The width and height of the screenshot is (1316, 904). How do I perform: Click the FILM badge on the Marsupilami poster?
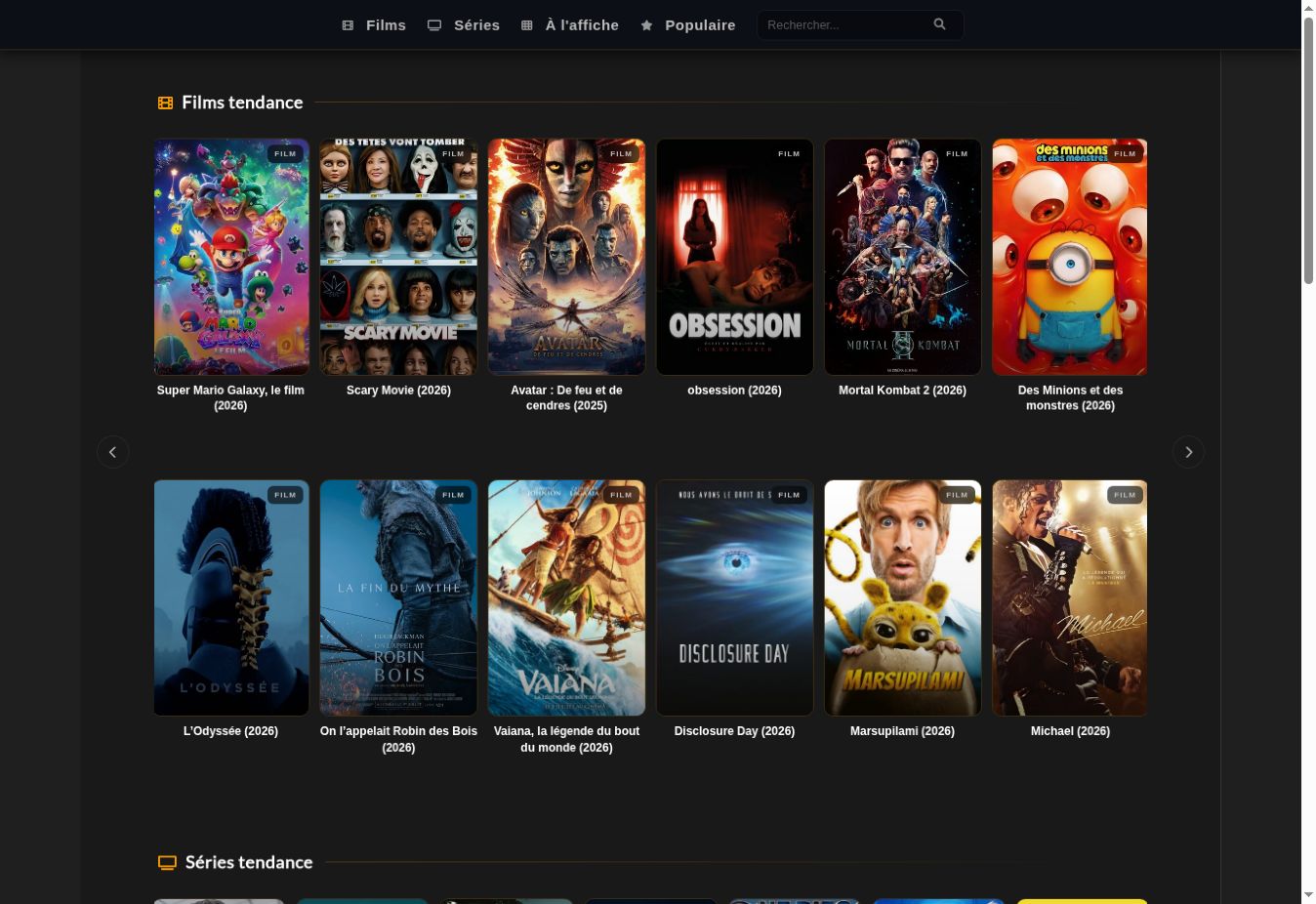coord(957,495)
